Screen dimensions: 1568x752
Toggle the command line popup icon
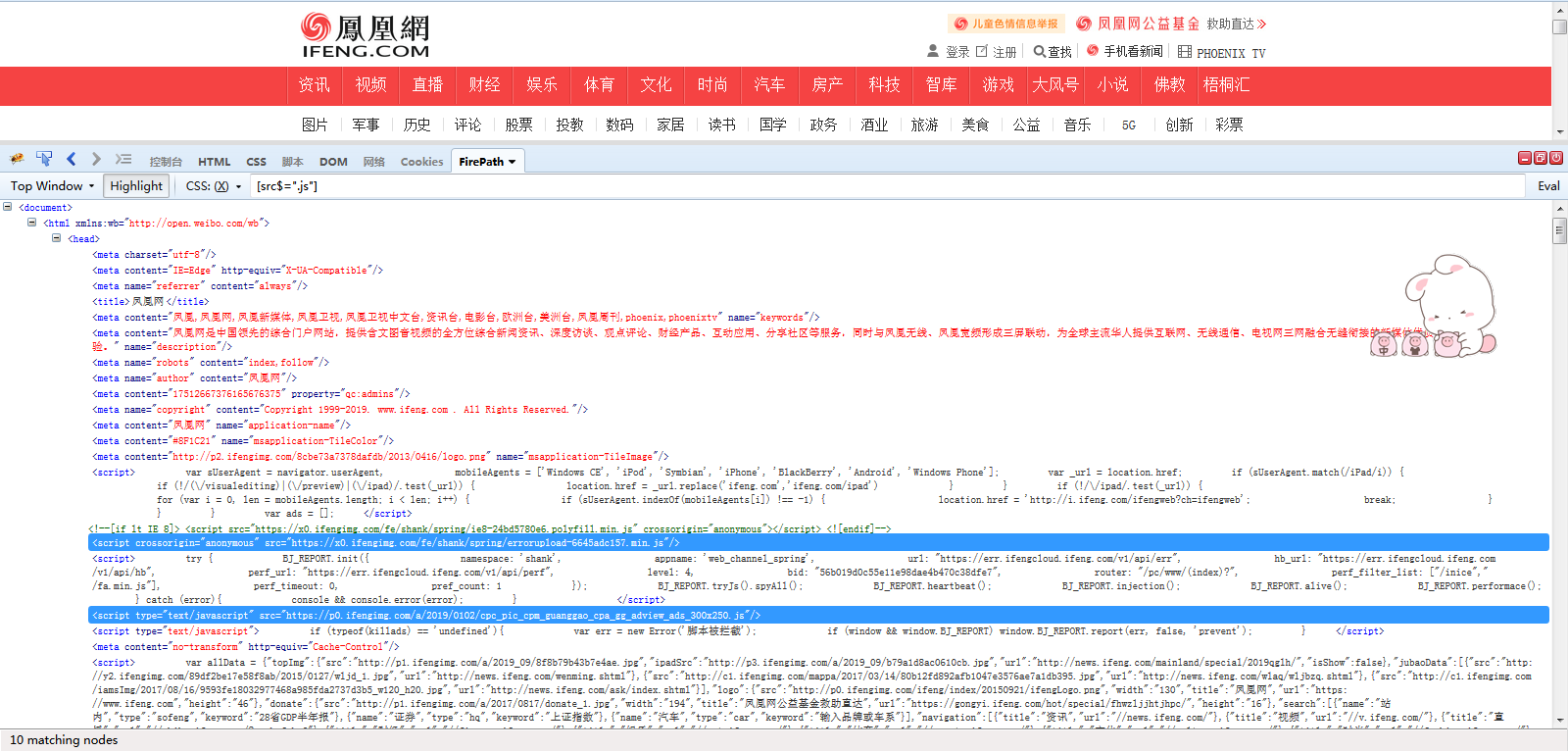point(122,159)
